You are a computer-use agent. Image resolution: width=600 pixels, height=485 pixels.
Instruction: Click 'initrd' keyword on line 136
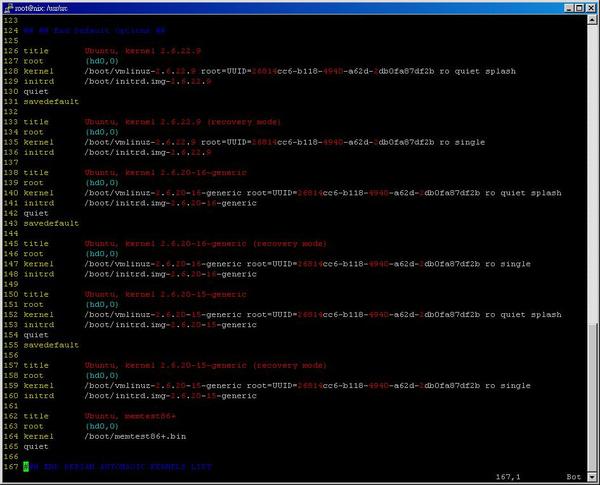pos(39,152)
